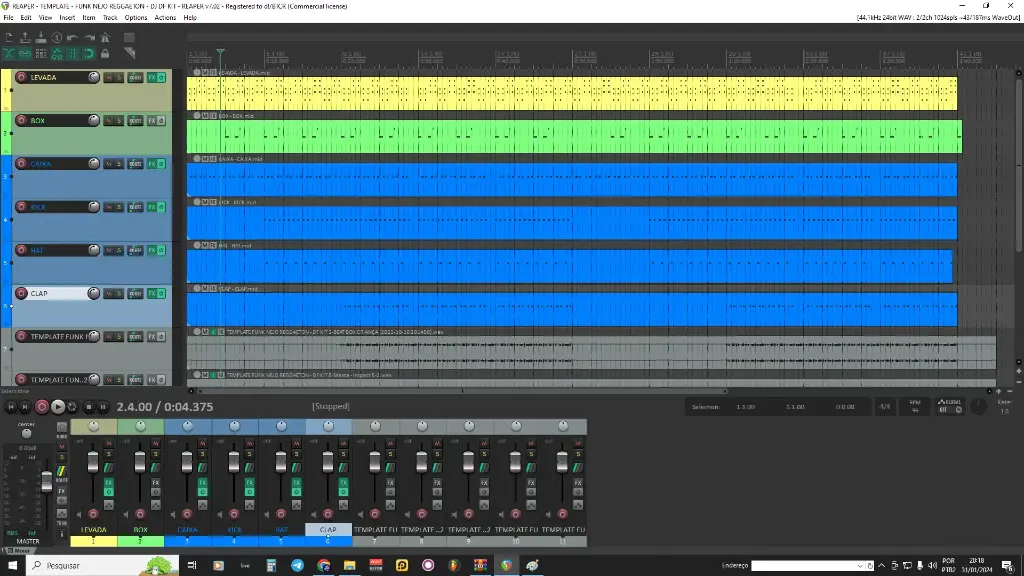
Task: Click the time signature field
Action: [x=885, y=406]
